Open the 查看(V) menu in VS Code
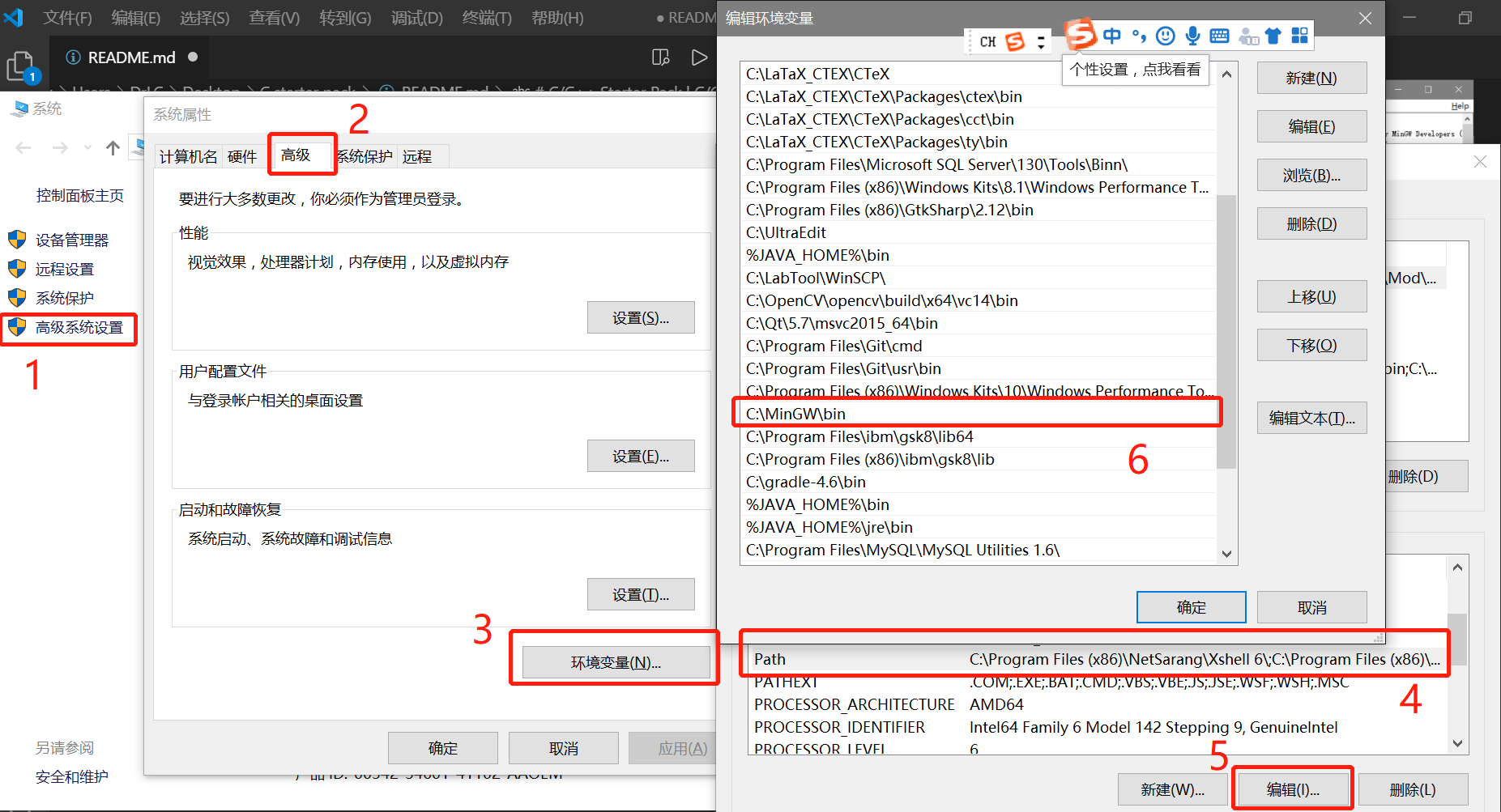This screenshot has height=812, width=1501. [x=274, y=18]
